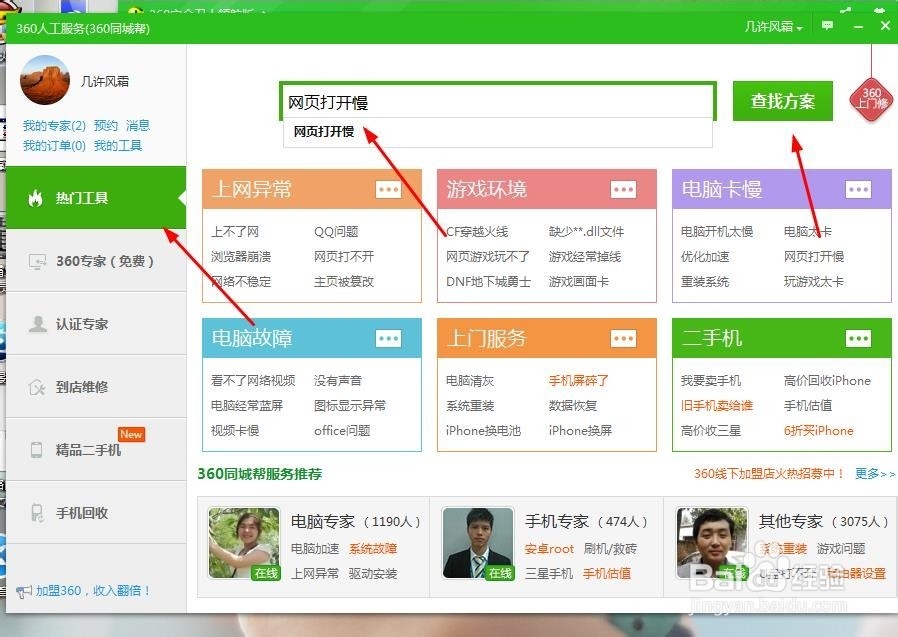Select 游戏经常掉线 under 游戏环境
This screenshot has height=637, width=898.
585,257
